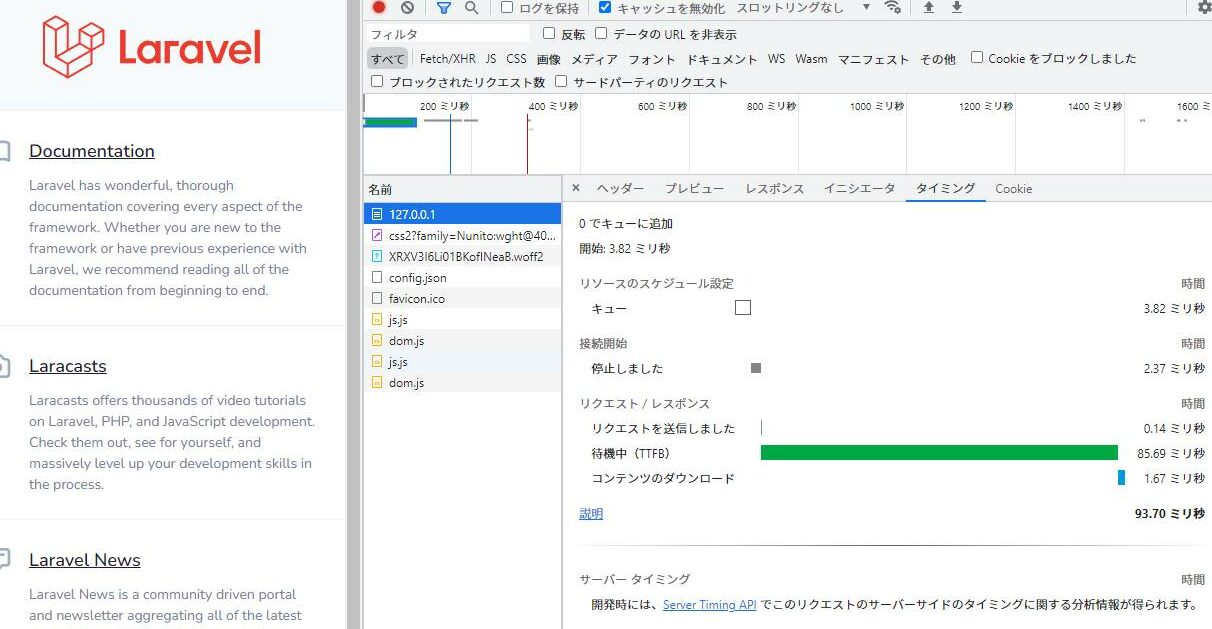Select config.json request row

point(462,277)
